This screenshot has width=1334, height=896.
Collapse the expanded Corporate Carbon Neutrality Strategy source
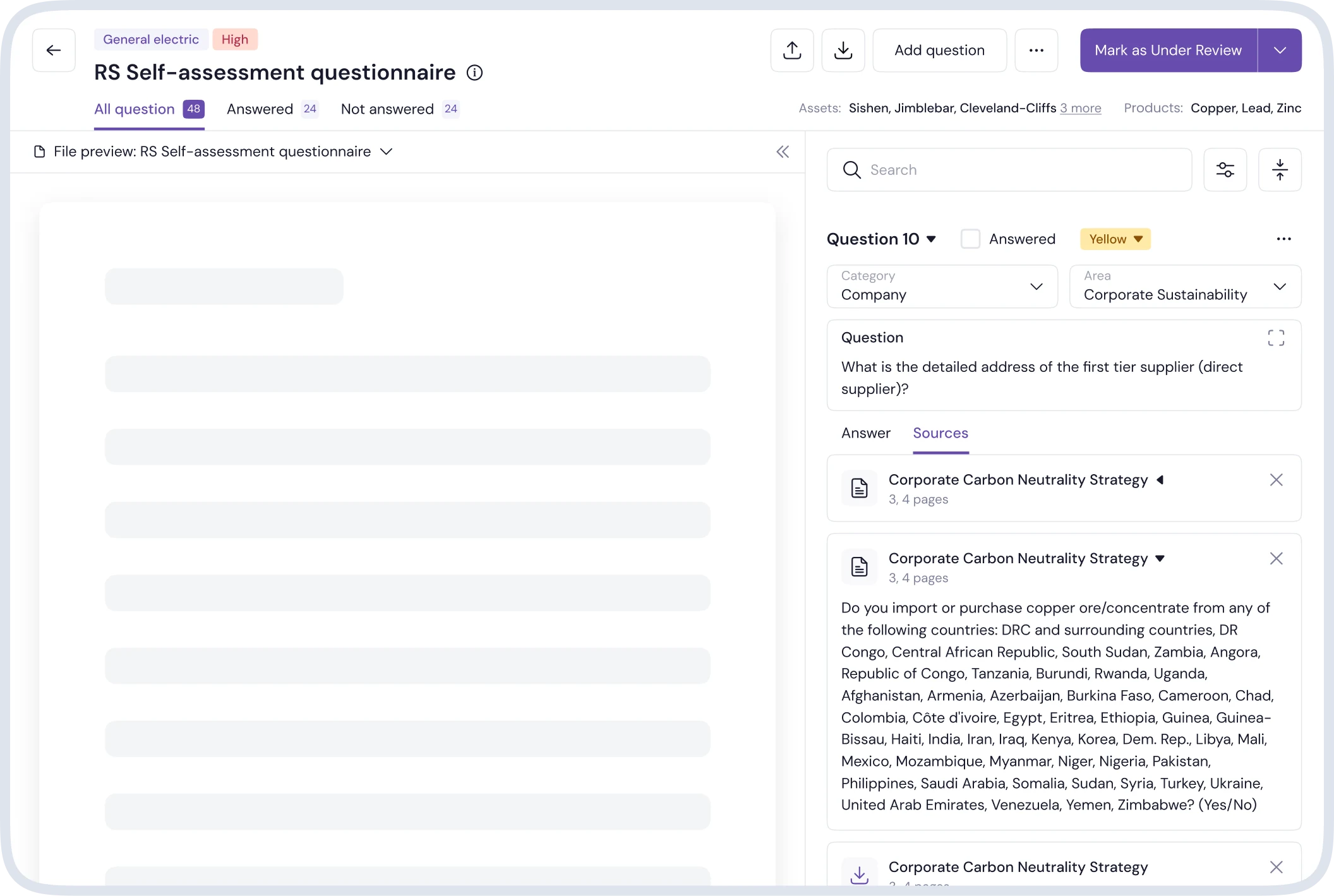click(x=1160, y=559)
